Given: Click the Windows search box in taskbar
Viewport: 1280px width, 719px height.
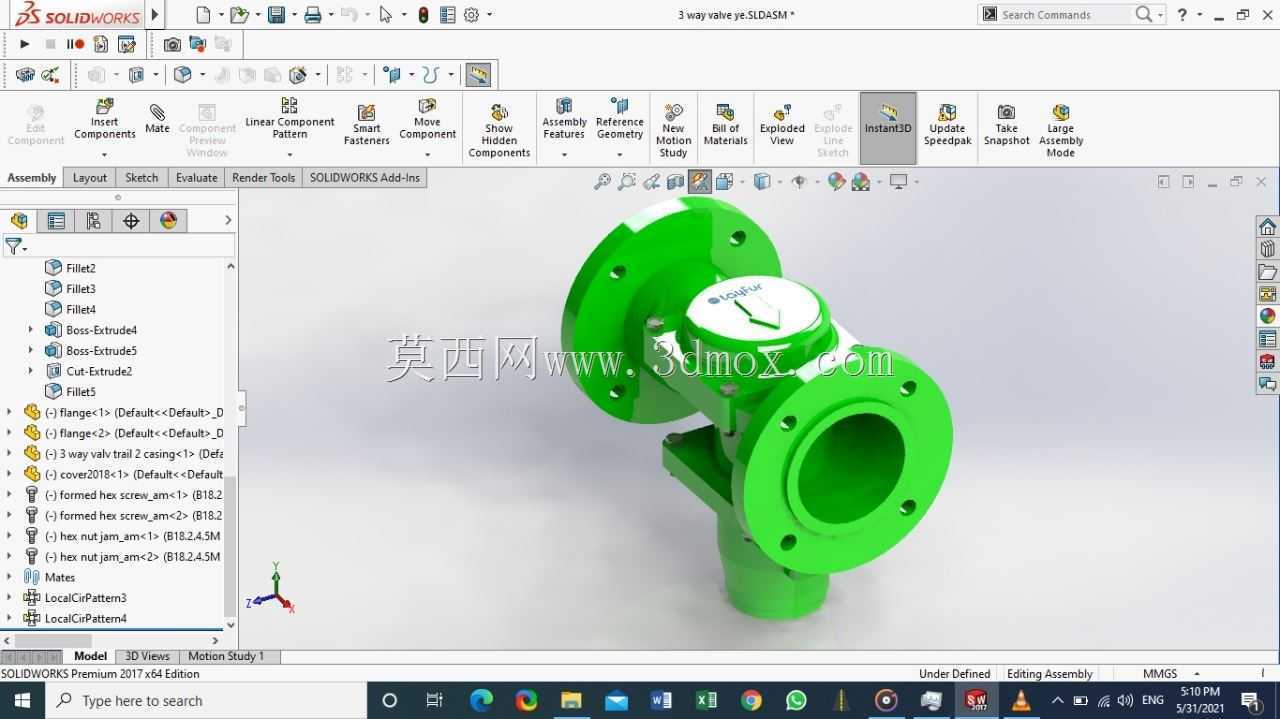Looking at the screenshot, I should click(x=205, y=700).
